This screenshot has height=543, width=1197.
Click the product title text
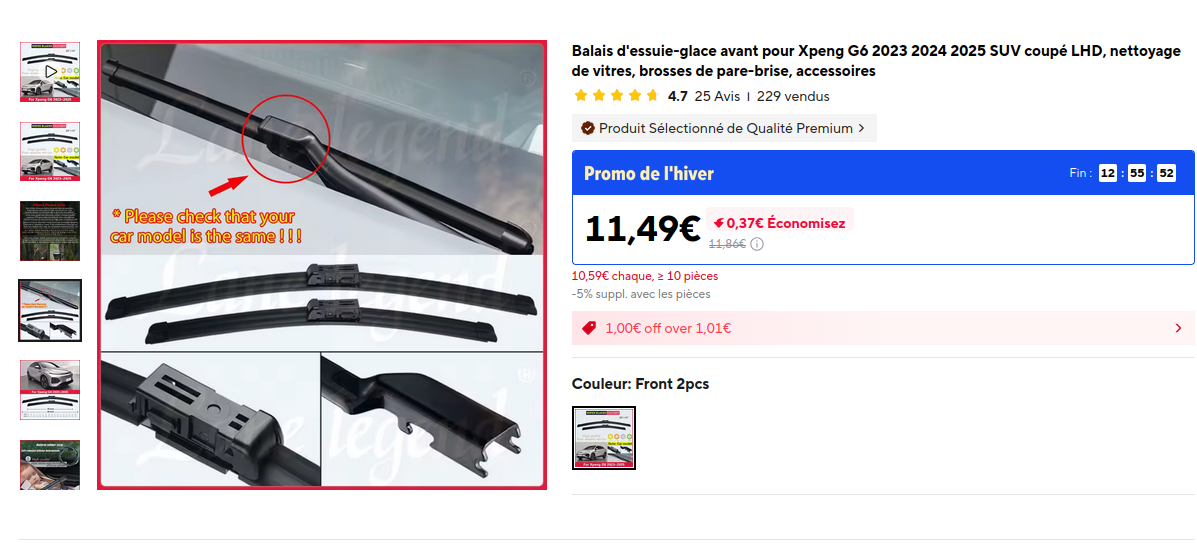[x=876, y=61]
